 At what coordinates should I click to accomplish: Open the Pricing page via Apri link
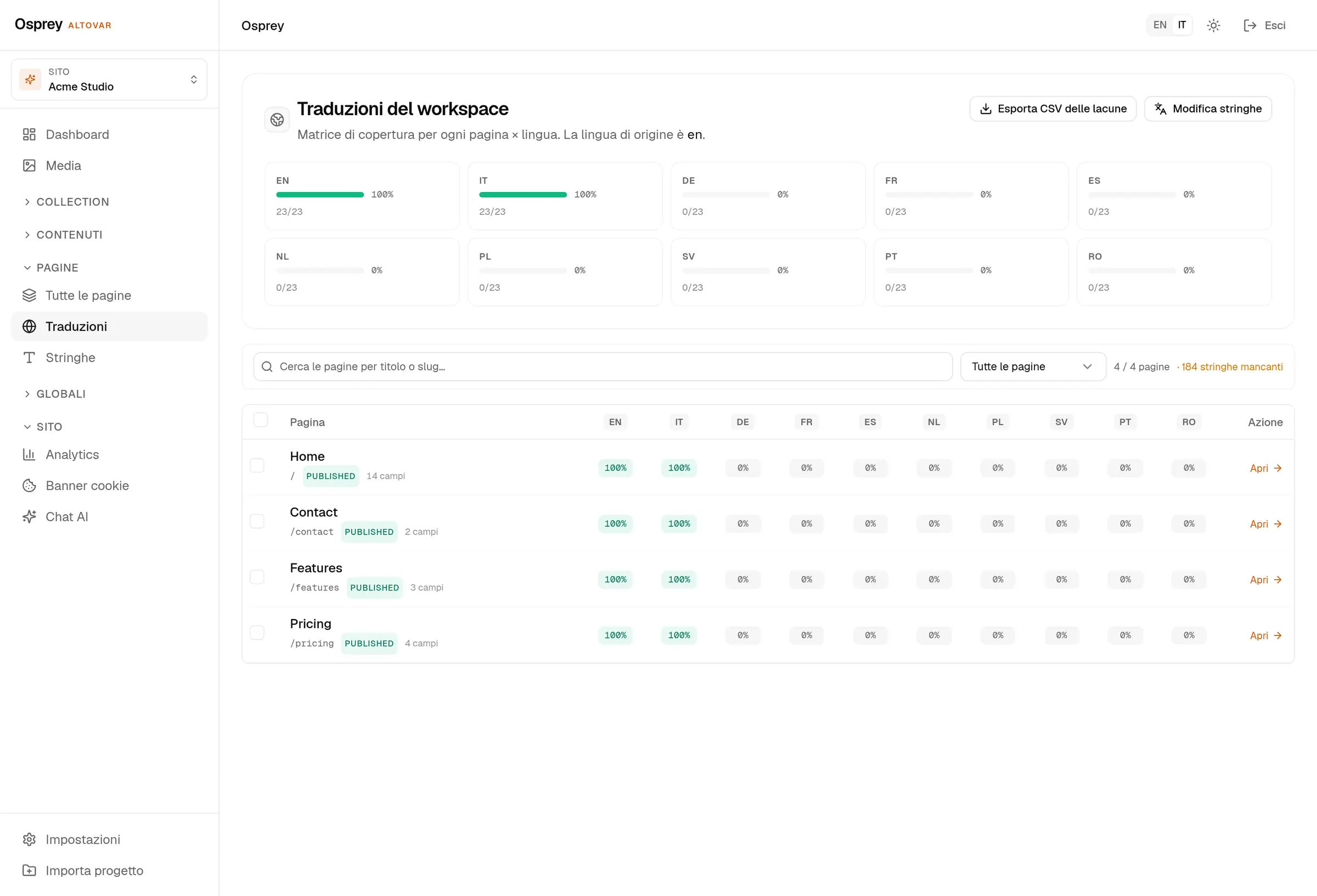1265,635
